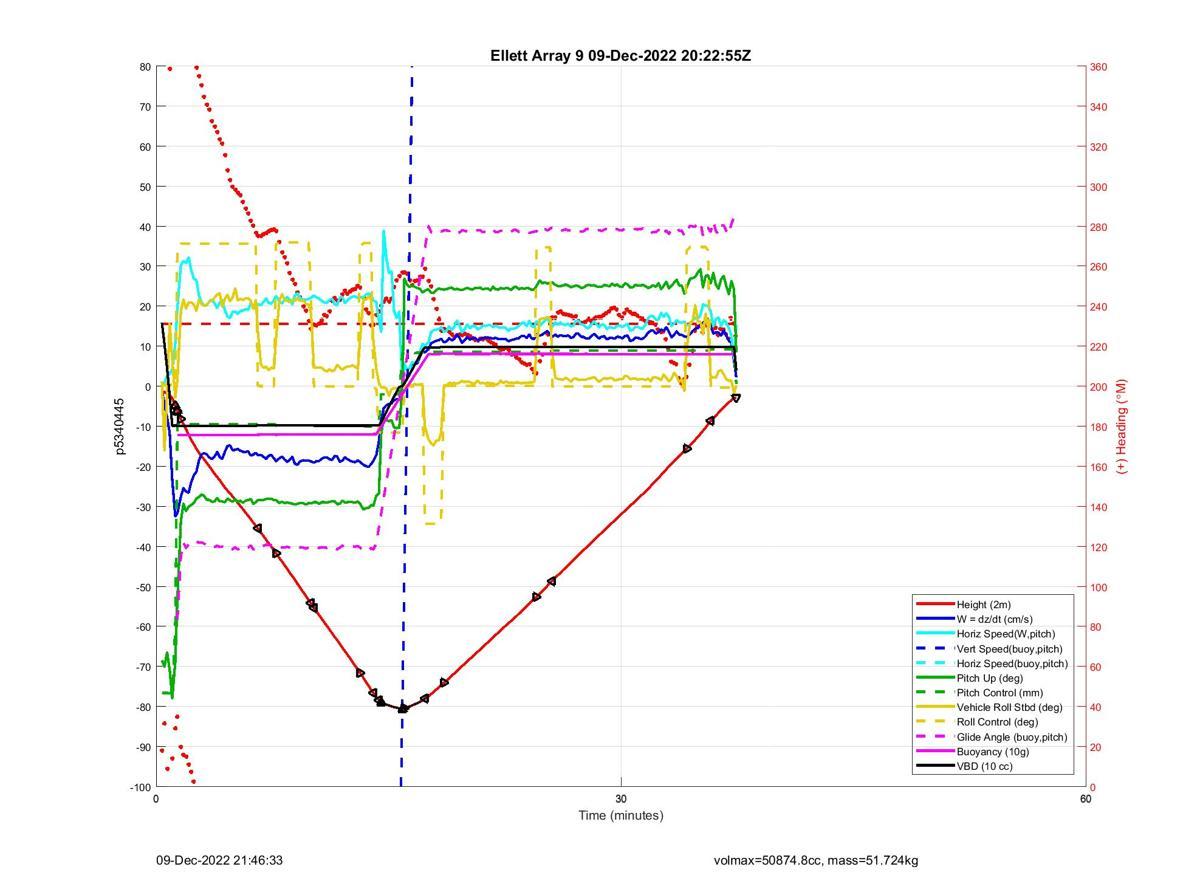The height and width of the screenshot is (885, 1200).
Task: Select the right heading axis tick "200"
Action: tap(1099, 387)
